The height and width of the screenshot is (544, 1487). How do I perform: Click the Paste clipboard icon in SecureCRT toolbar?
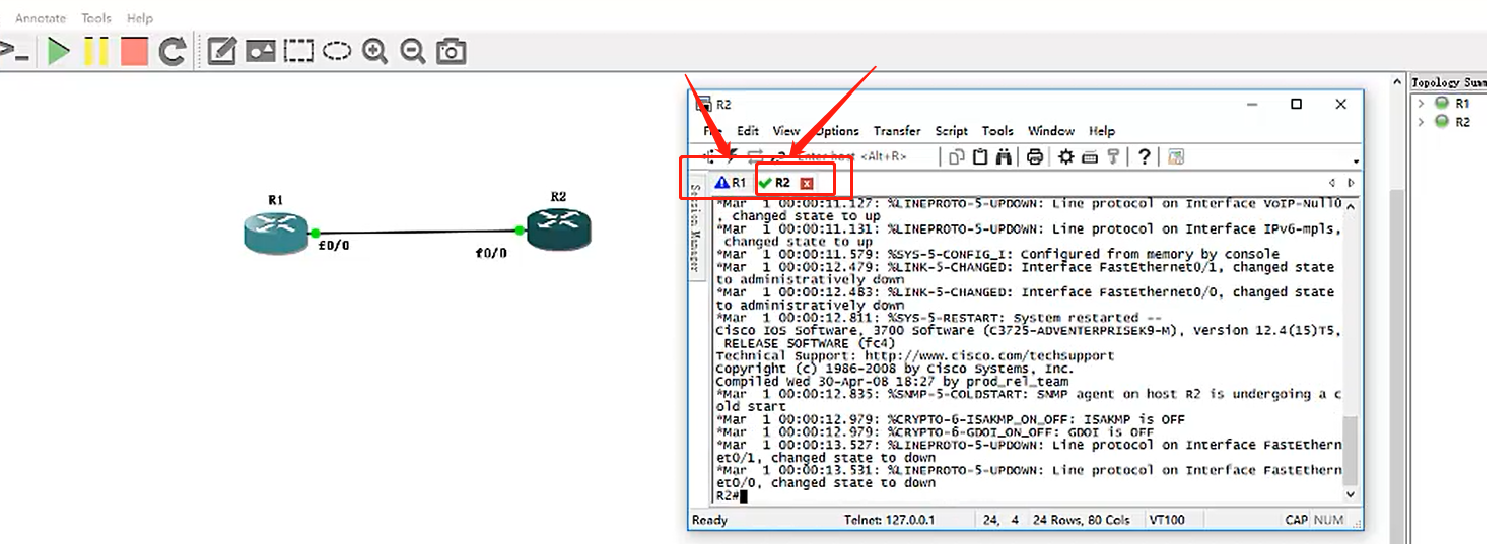pyautogui.click(x=981, y=157)
